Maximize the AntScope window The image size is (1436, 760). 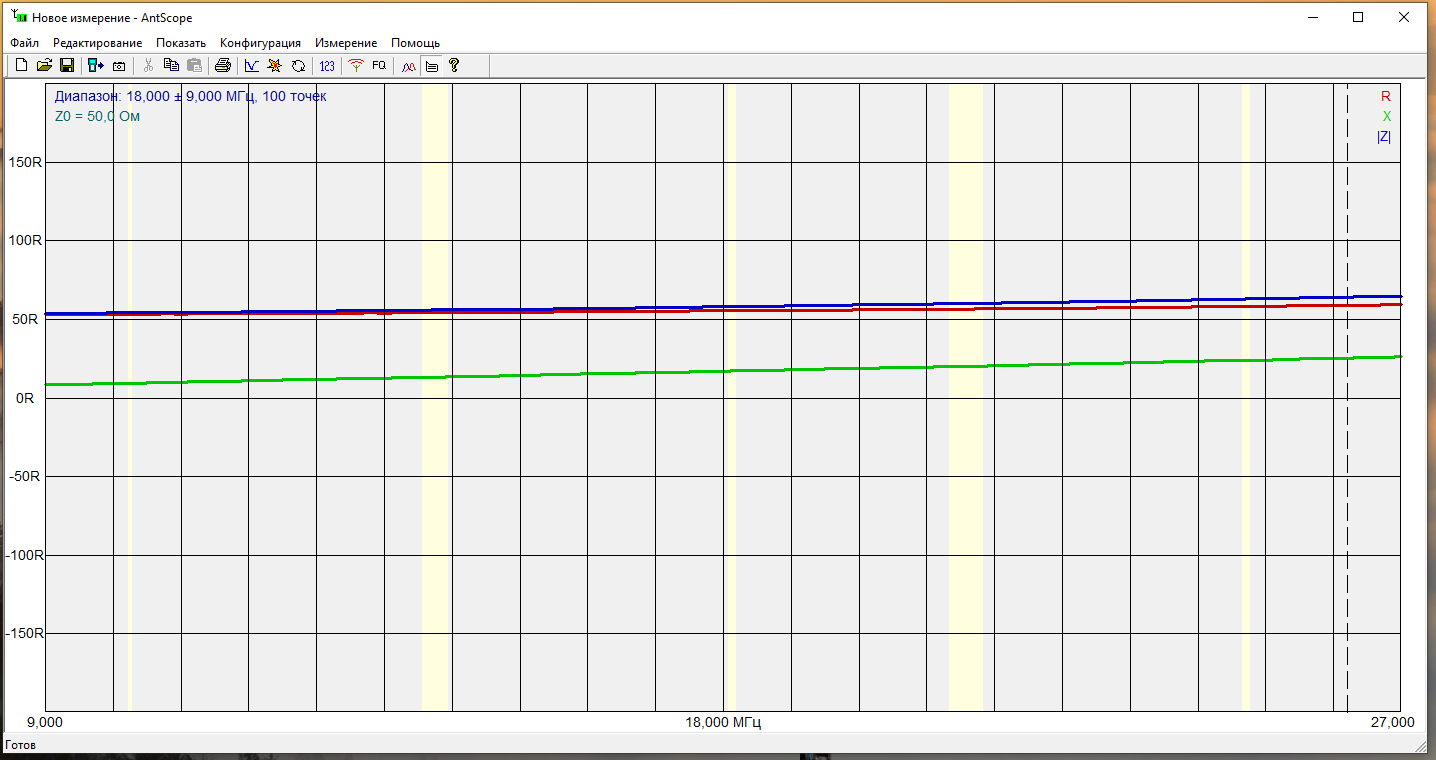point(1357,17)
